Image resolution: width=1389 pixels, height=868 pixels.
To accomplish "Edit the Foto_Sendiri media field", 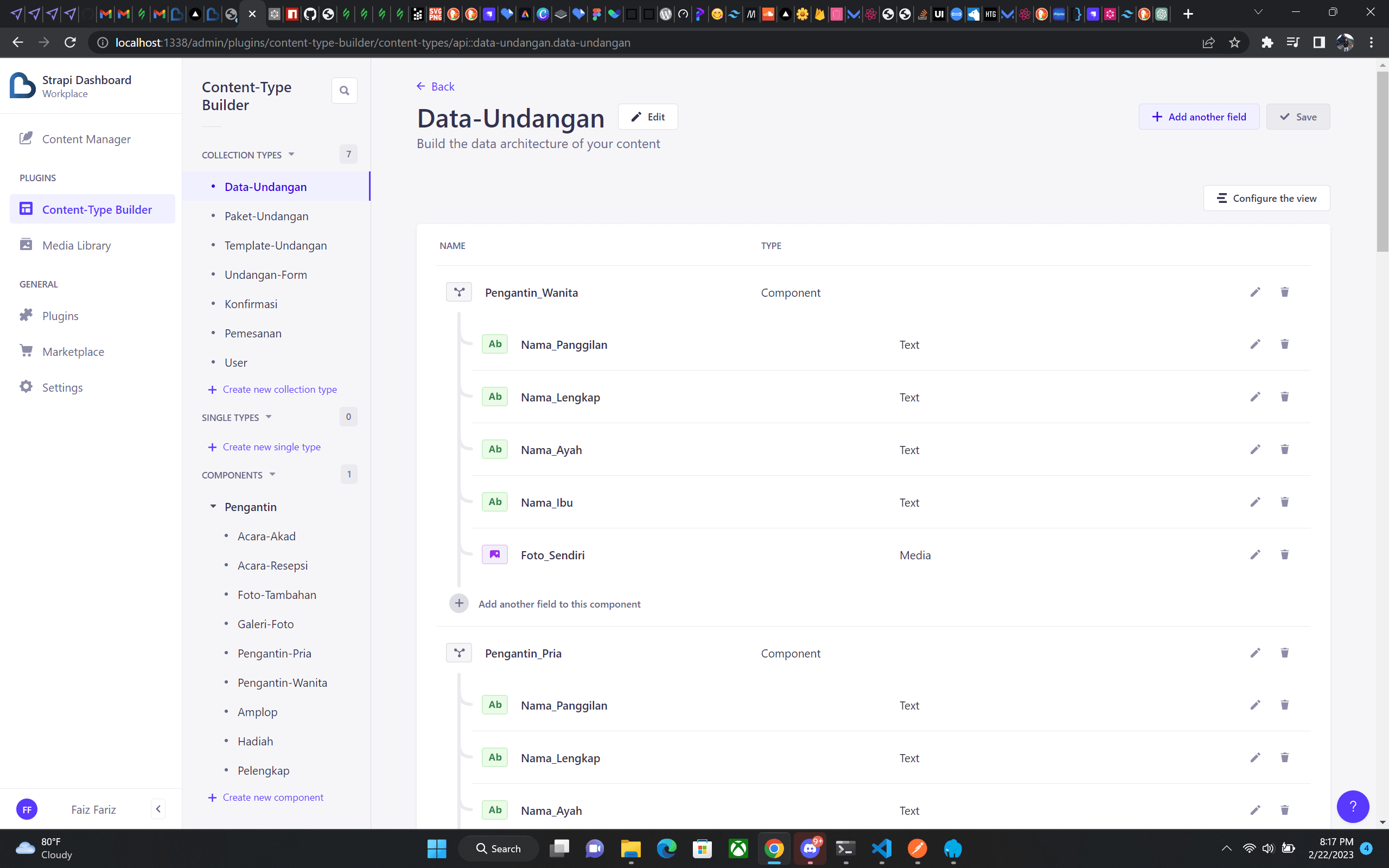I will click(x=1256, y=554).
